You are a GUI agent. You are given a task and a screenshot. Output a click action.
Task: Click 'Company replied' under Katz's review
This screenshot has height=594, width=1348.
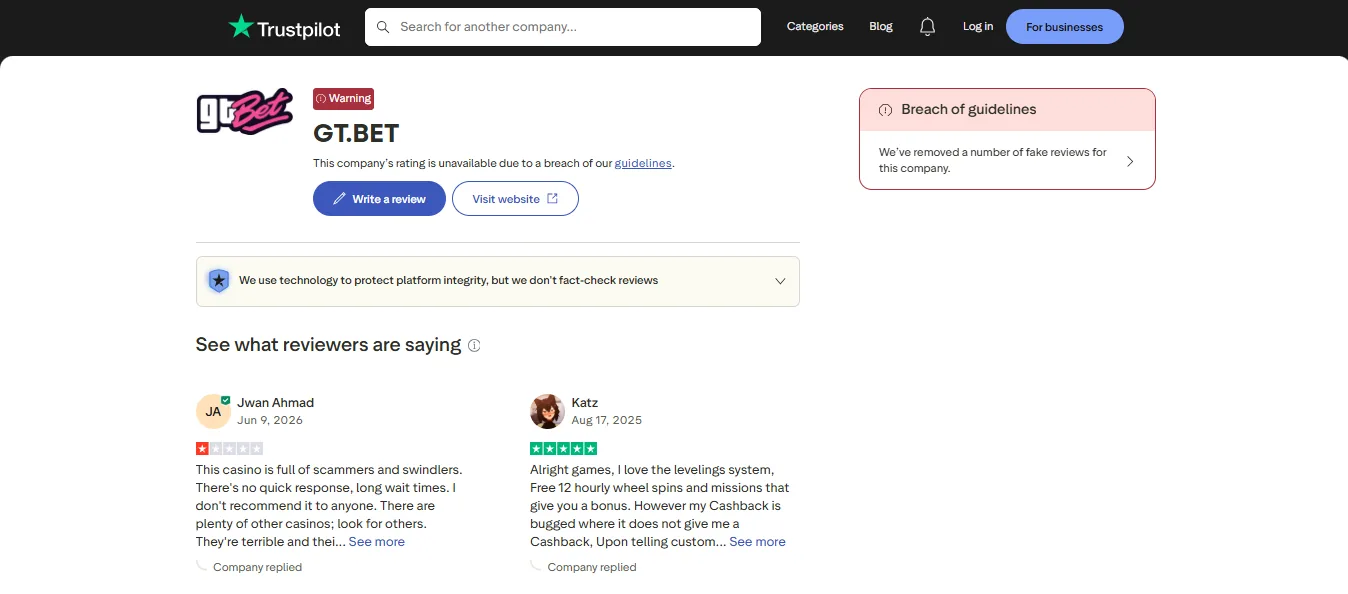point(592,567)
